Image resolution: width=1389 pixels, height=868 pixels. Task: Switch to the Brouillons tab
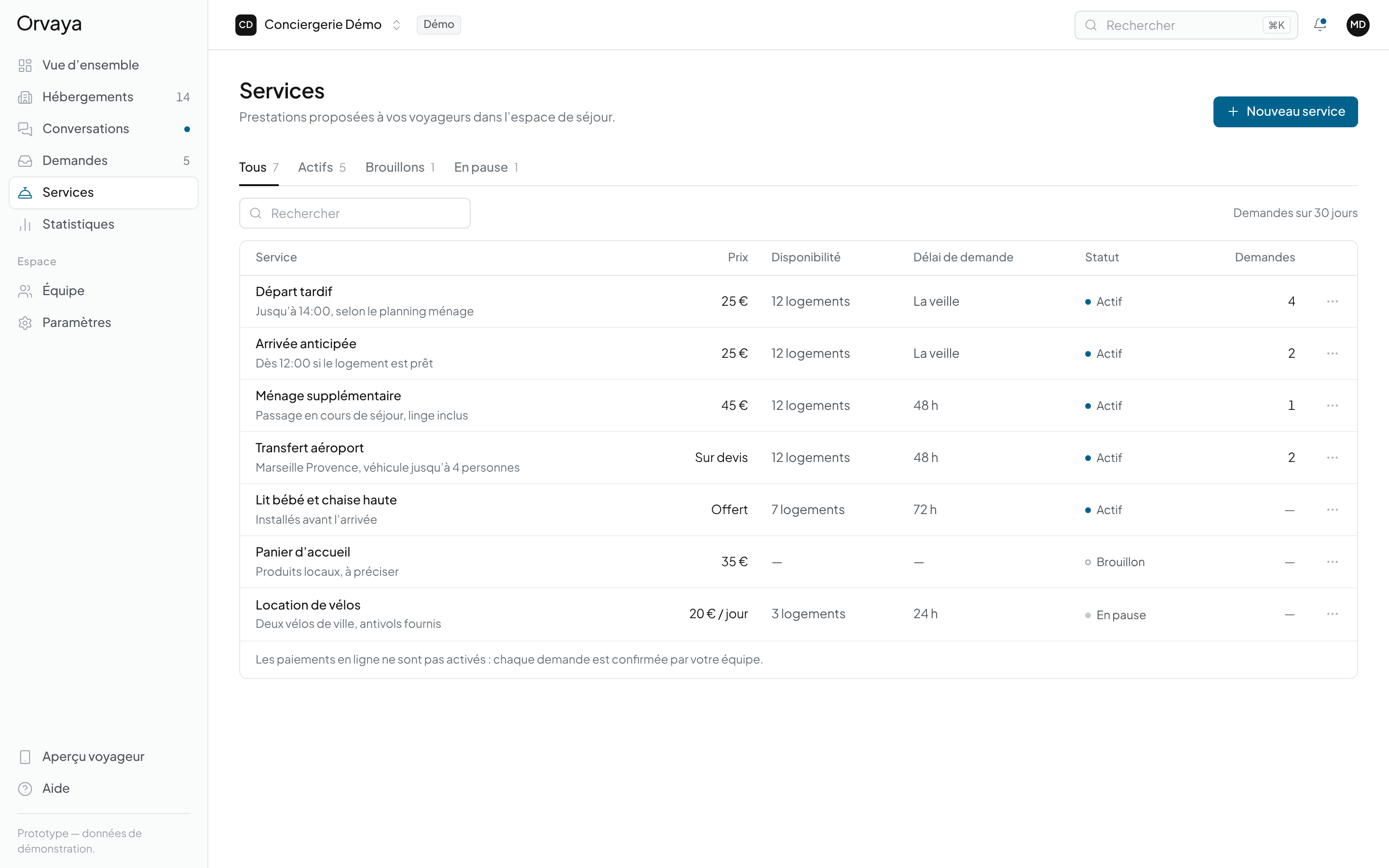coord(400,167)
